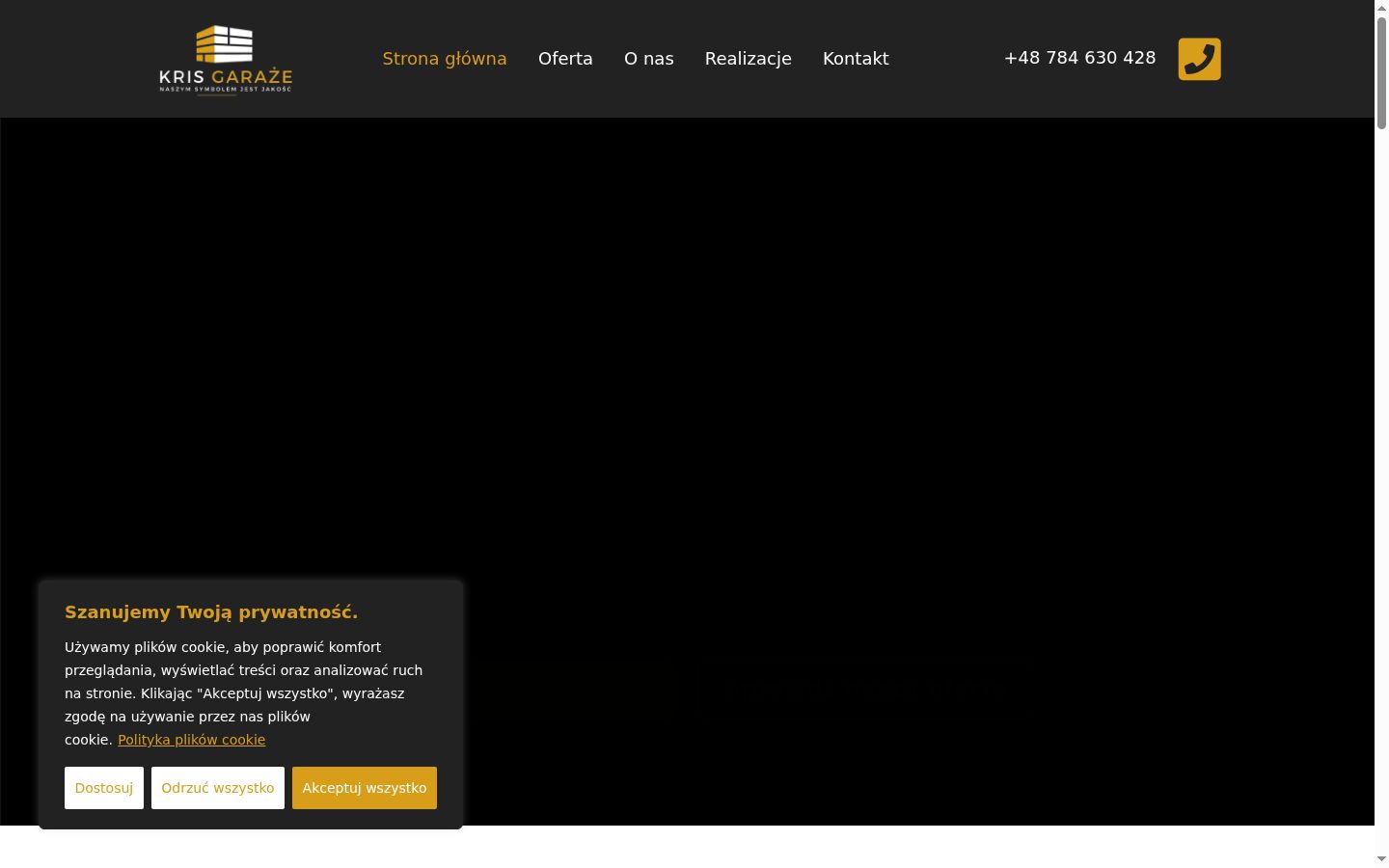Screen dimensions: 1389x868
Task: Open Realizacje page from navigation
Action: (x=749, y=59)
